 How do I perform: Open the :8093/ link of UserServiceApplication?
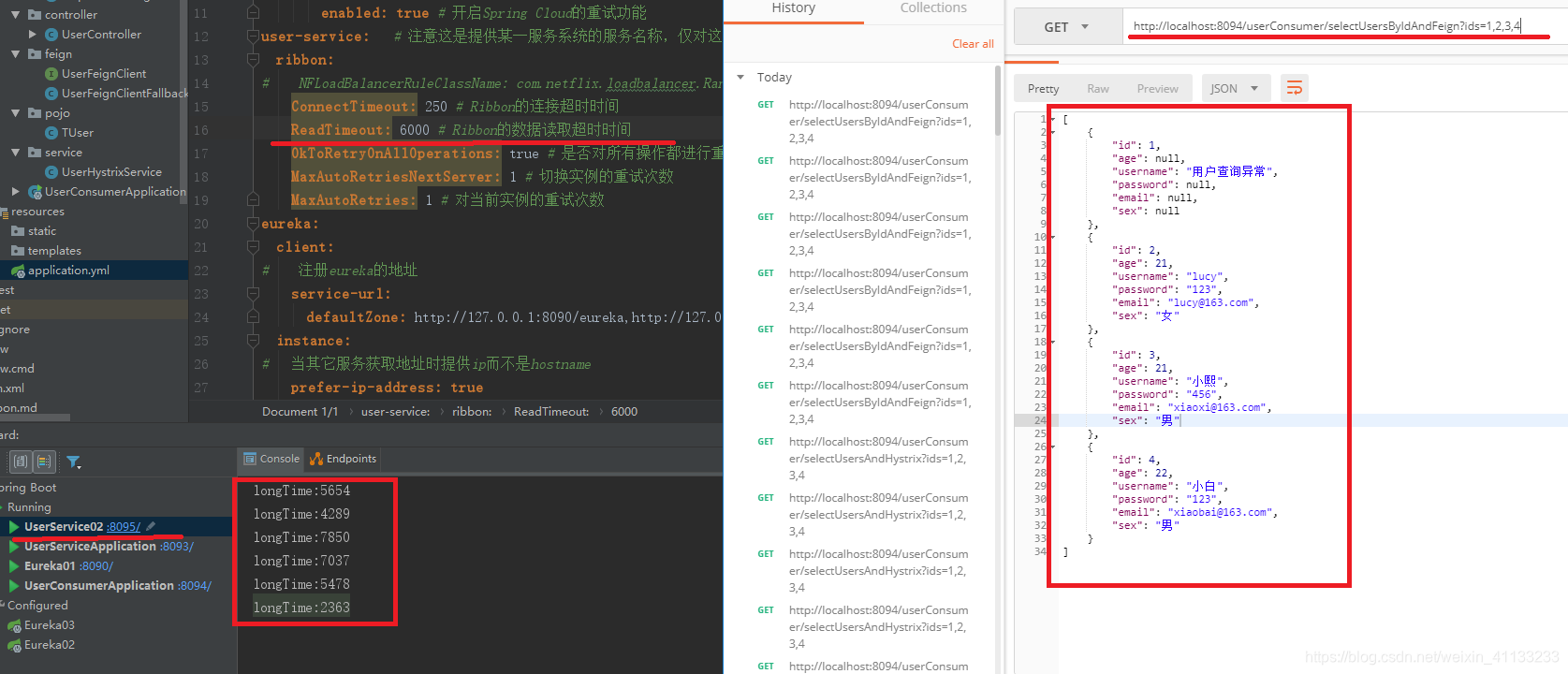[x=177, y=547]
